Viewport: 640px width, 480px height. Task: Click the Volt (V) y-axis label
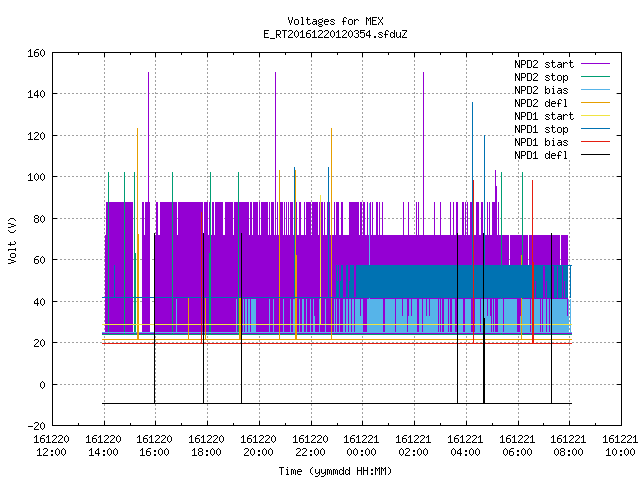pyautogui.click(x=12, y=240)
